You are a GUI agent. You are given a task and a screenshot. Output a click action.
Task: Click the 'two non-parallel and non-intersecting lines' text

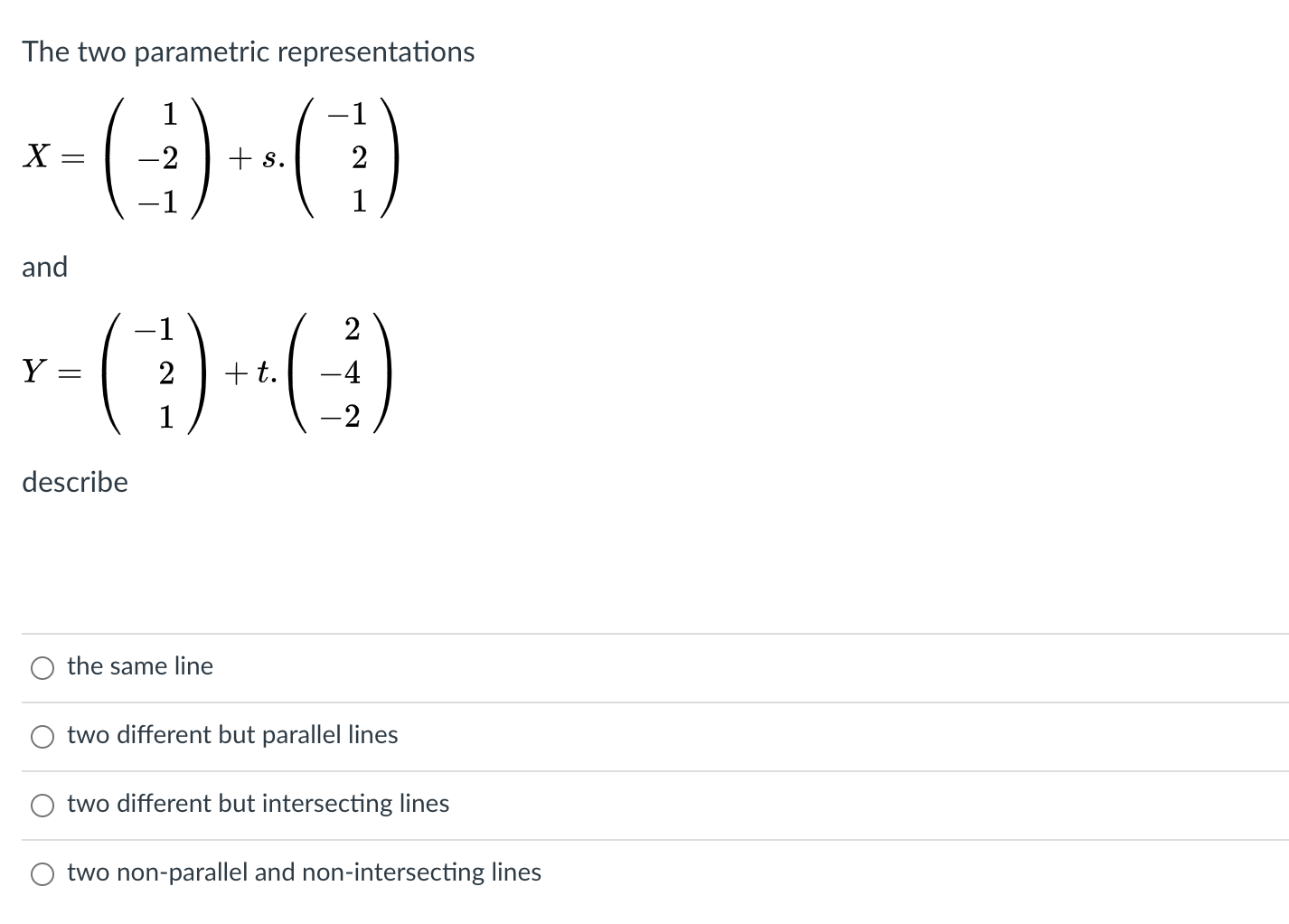[304, 872]
